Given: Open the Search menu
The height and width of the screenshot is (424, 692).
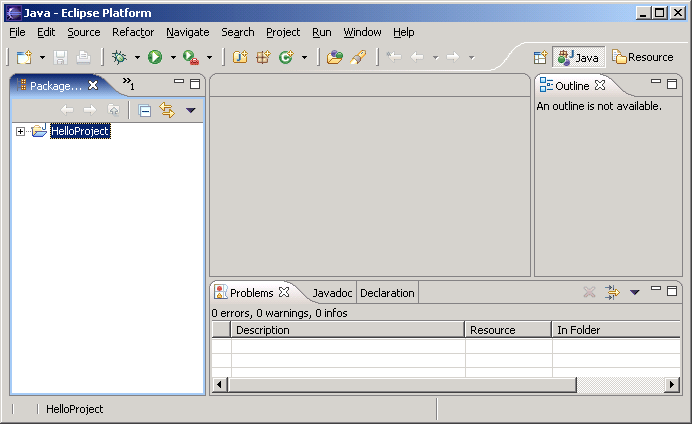Looking at the screenshot, I should click(x=238, y=32).
